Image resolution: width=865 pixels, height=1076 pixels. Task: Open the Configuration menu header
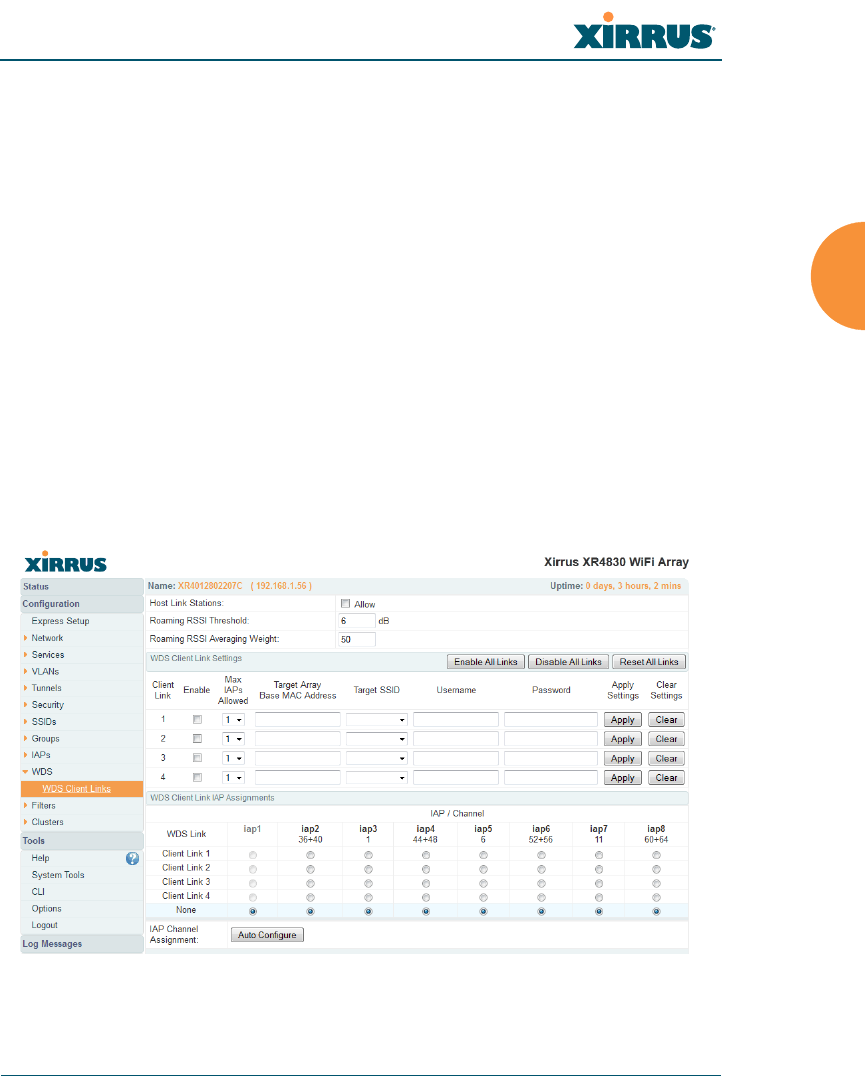pos(82,604)
